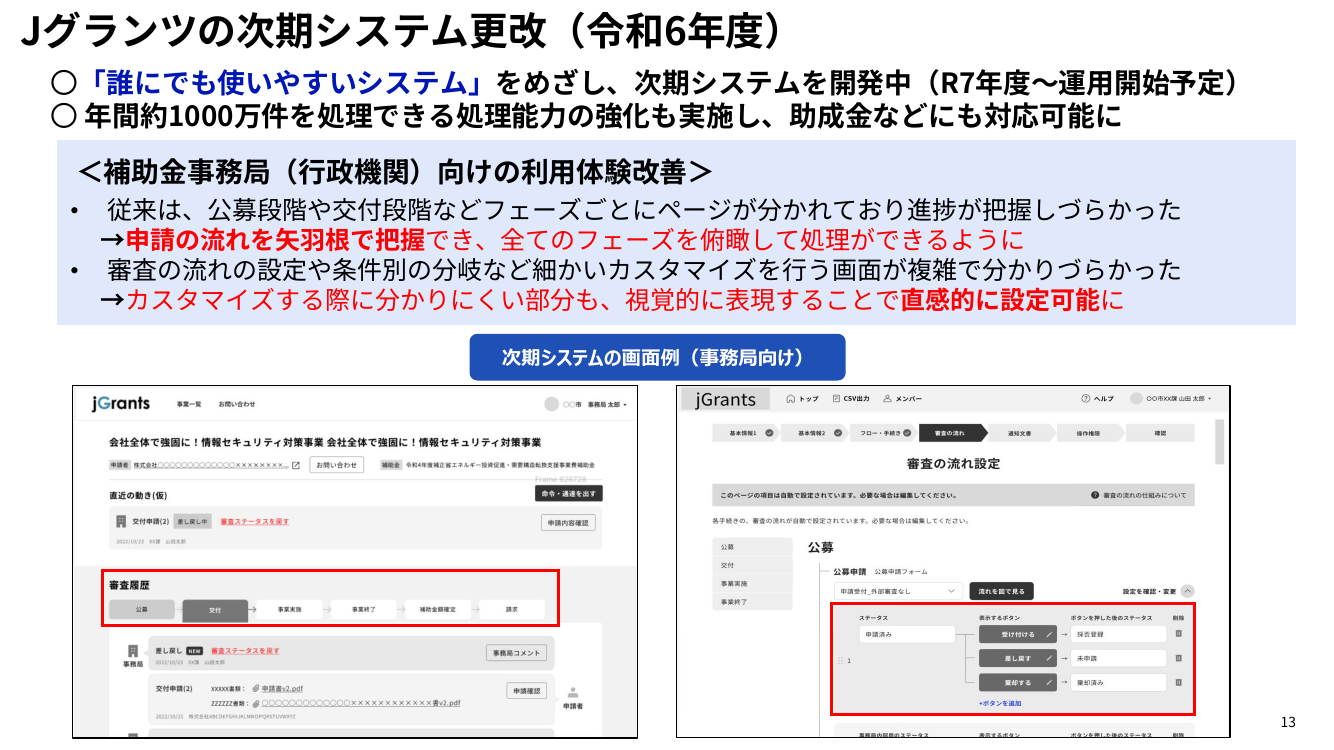Open external link icon beside 申請者 company name
1334x750 pixels.
(296, 465)
